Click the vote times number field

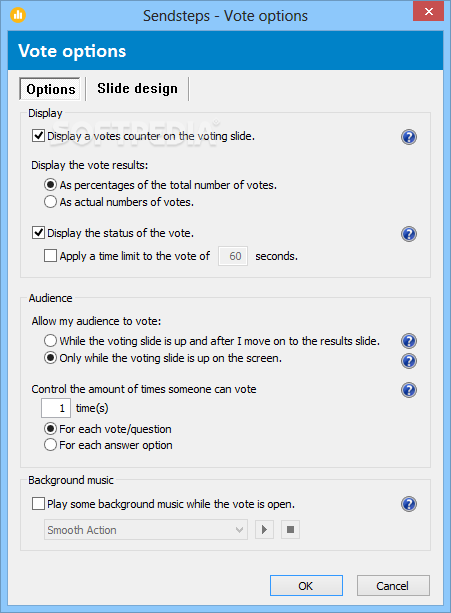click(x=56, y=408)
